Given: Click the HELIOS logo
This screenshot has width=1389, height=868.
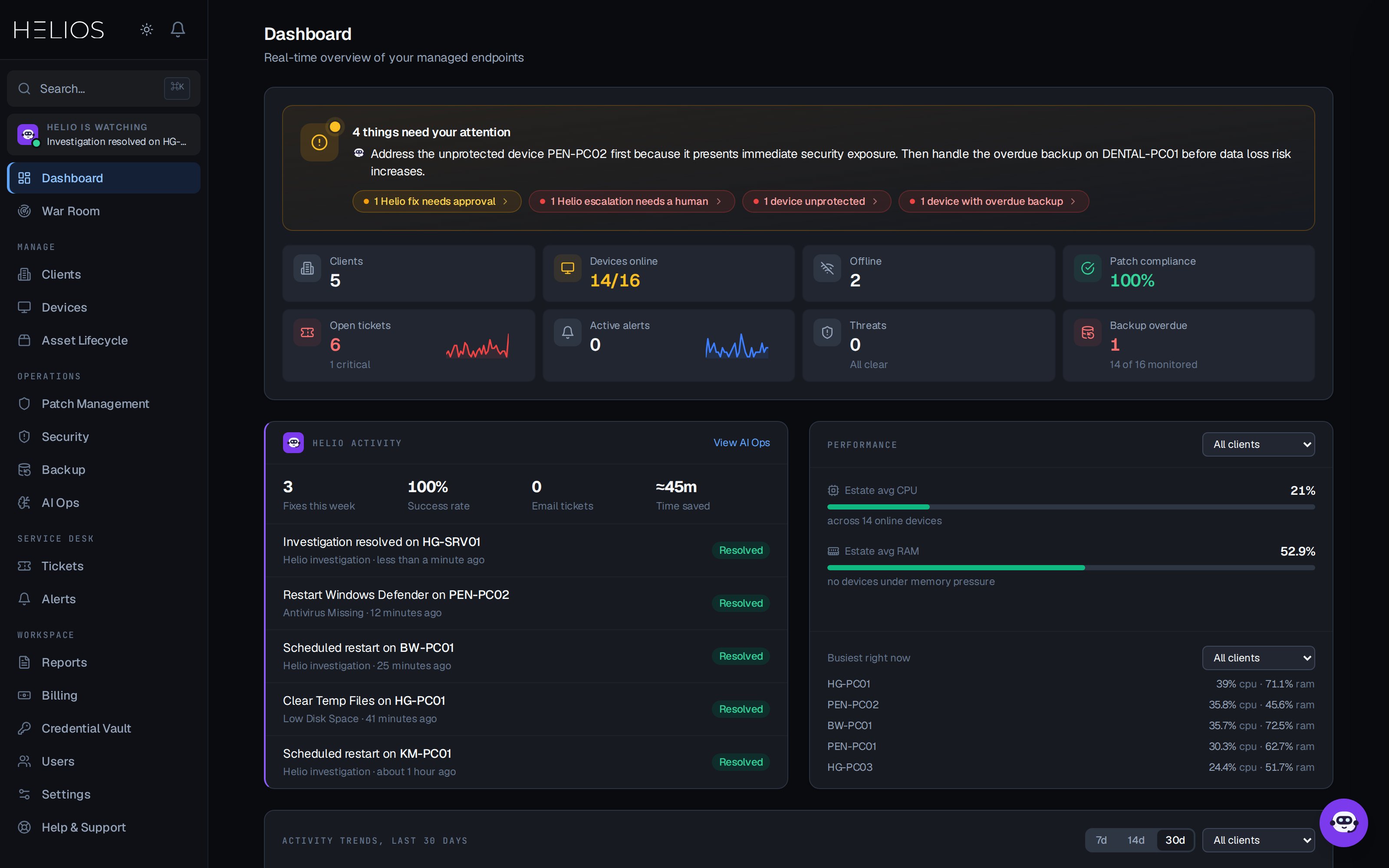Looking at the screenshot, I should [x=59, y=30].
